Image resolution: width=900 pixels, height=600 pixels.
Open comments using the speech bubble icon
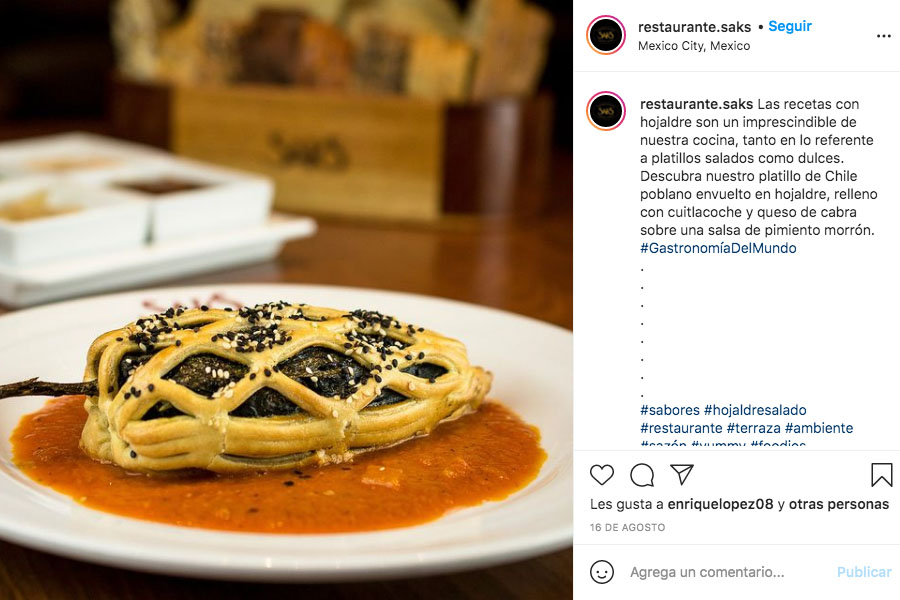642,475
